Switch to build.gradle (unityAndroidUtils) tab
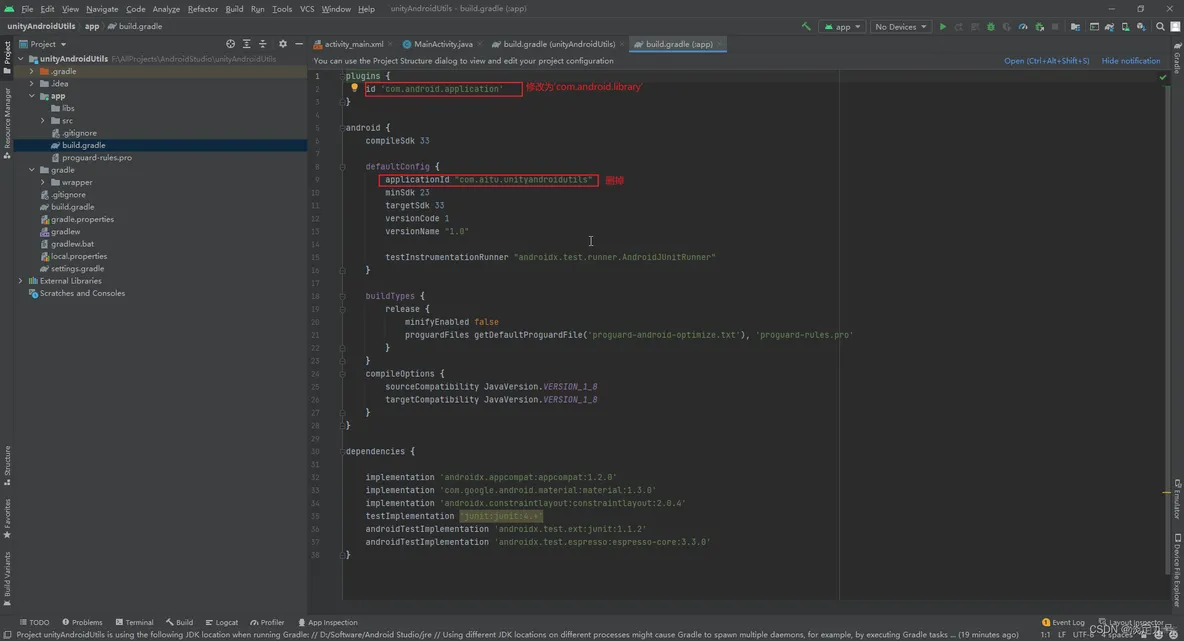1184x641 pixels. (x=559, y=44)
